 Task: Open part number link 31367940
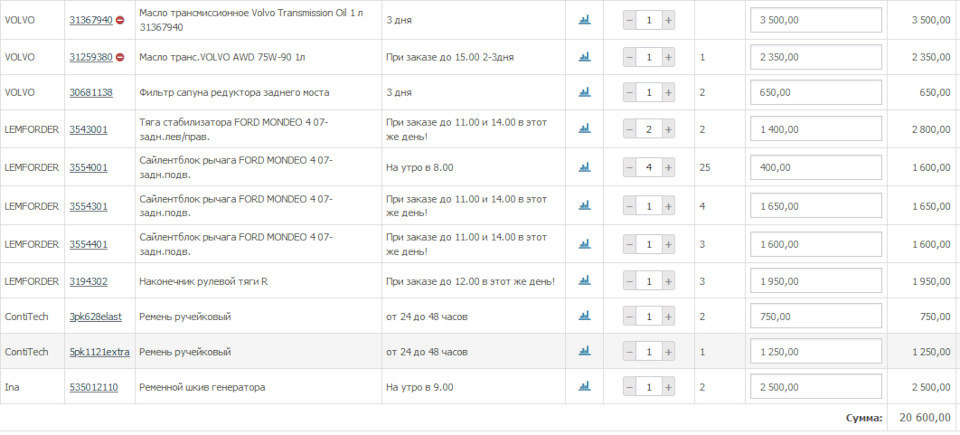(91, 20)
